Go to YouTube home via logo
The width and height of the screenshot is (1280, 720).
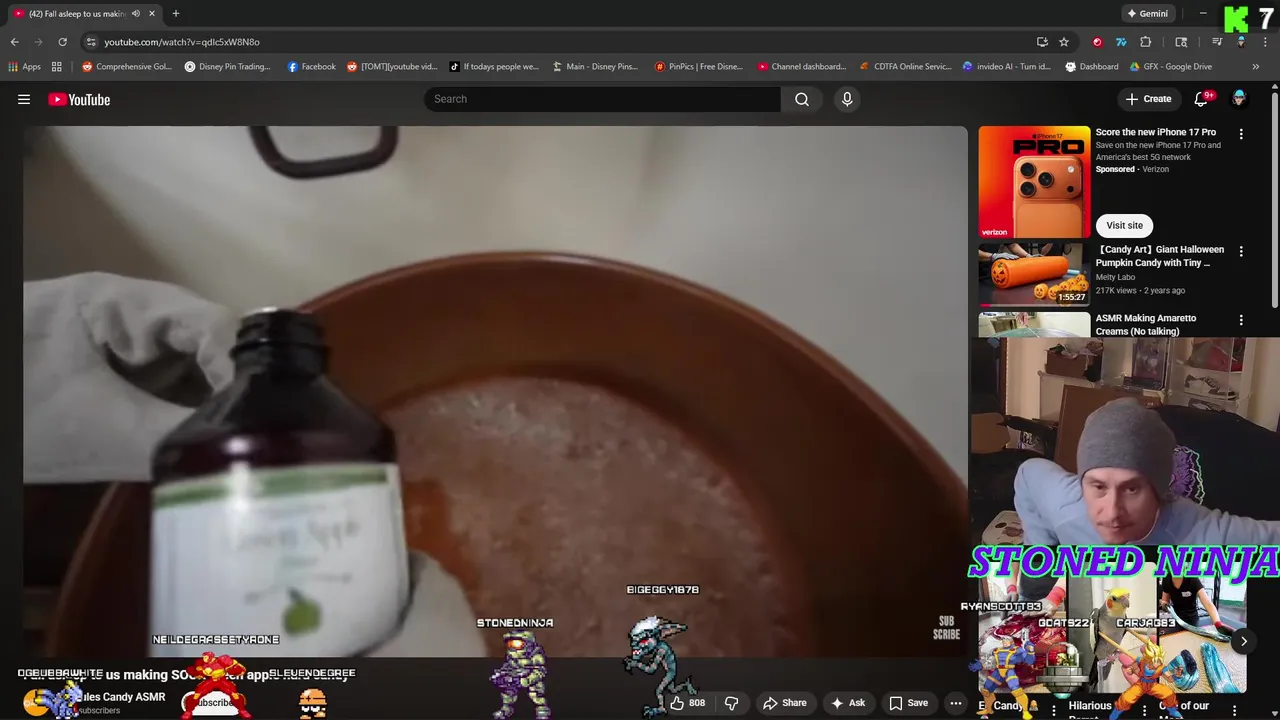coord(79,99)
